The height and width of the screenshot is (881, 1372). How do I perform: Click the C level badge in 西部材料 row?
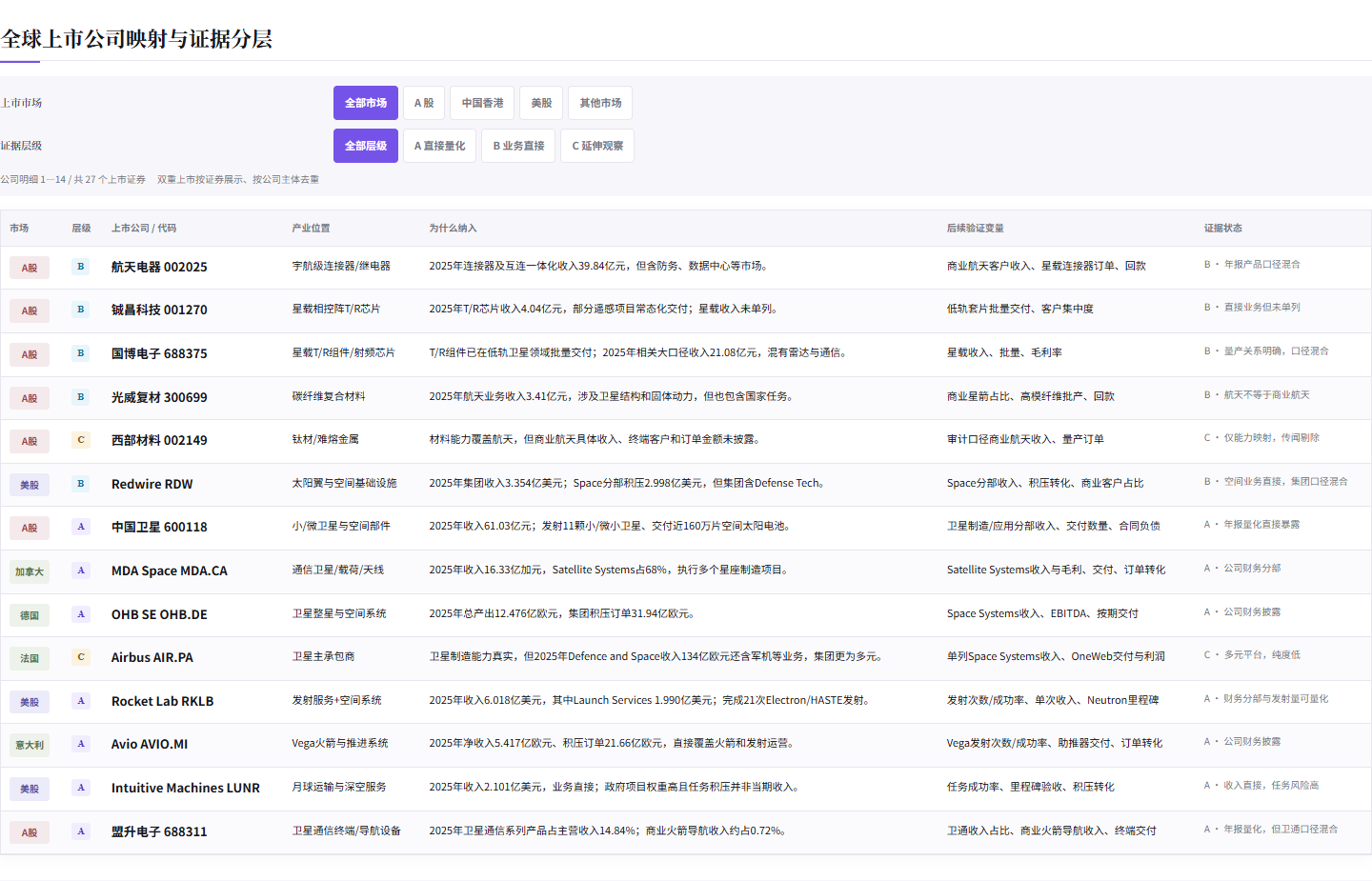(81, 440)
